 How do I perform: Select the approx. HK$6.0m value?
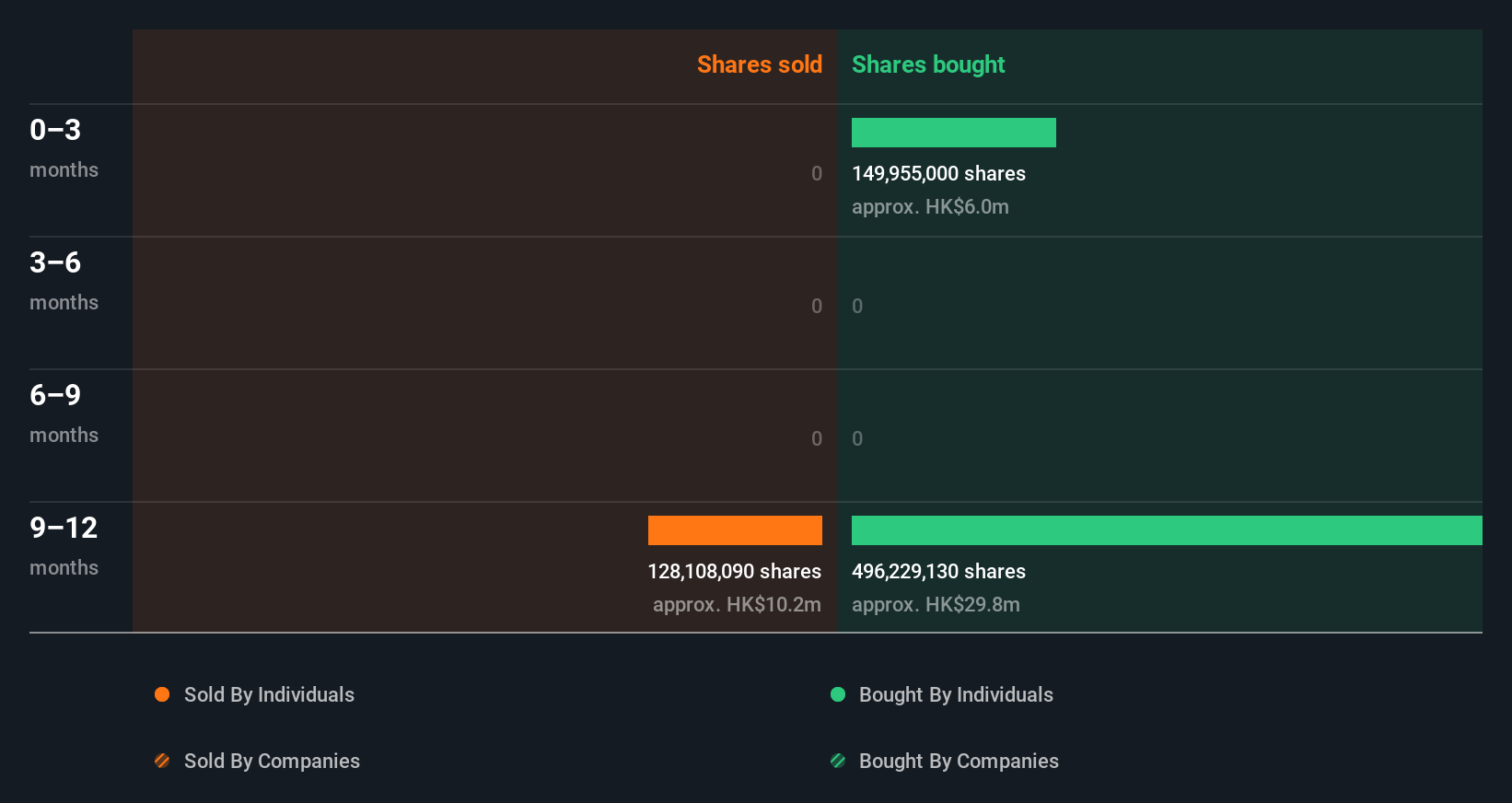tap(930, 207)
